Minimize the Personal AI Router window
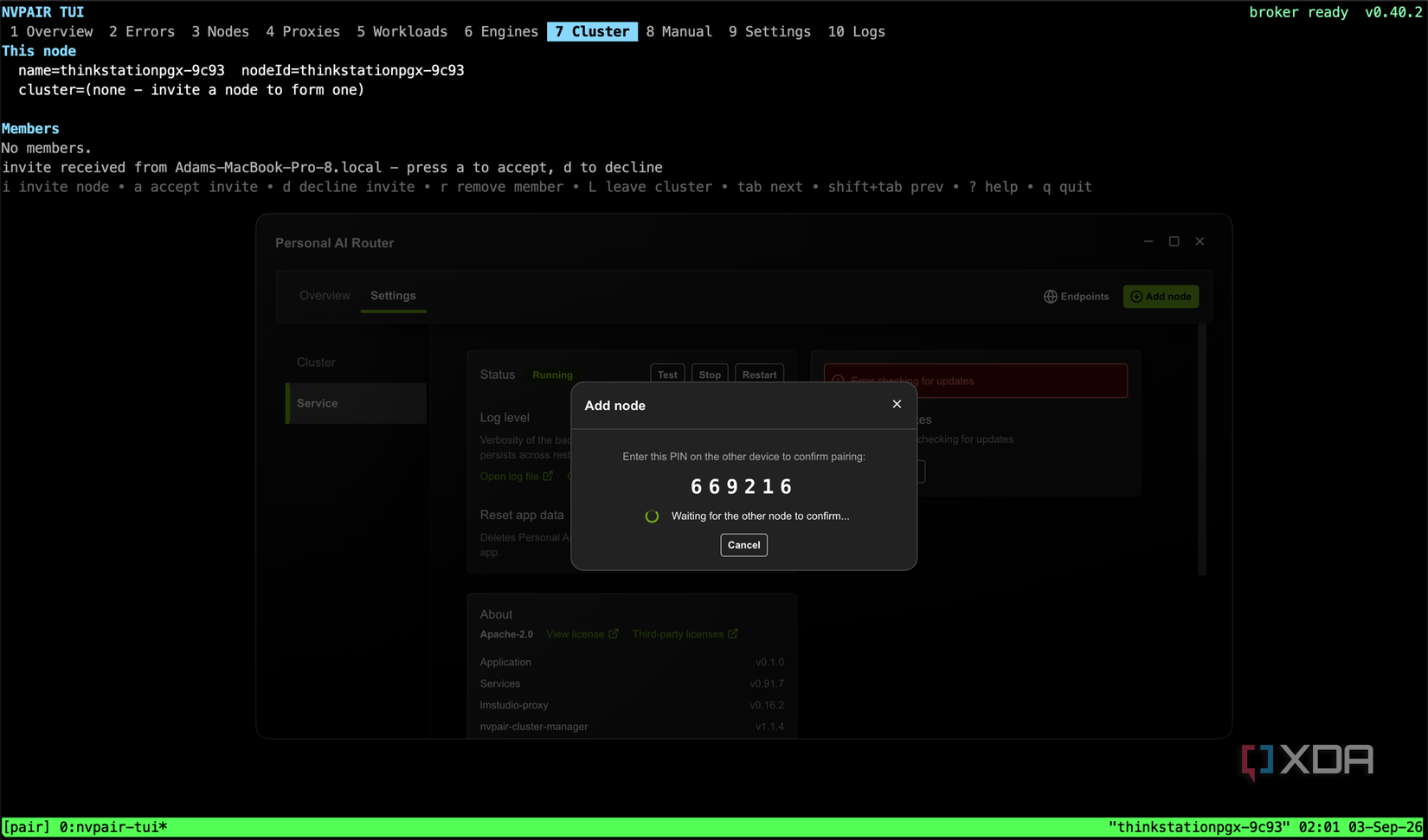The height and width of the screenshot is (840, 1428). click(x=1148, y=241)
